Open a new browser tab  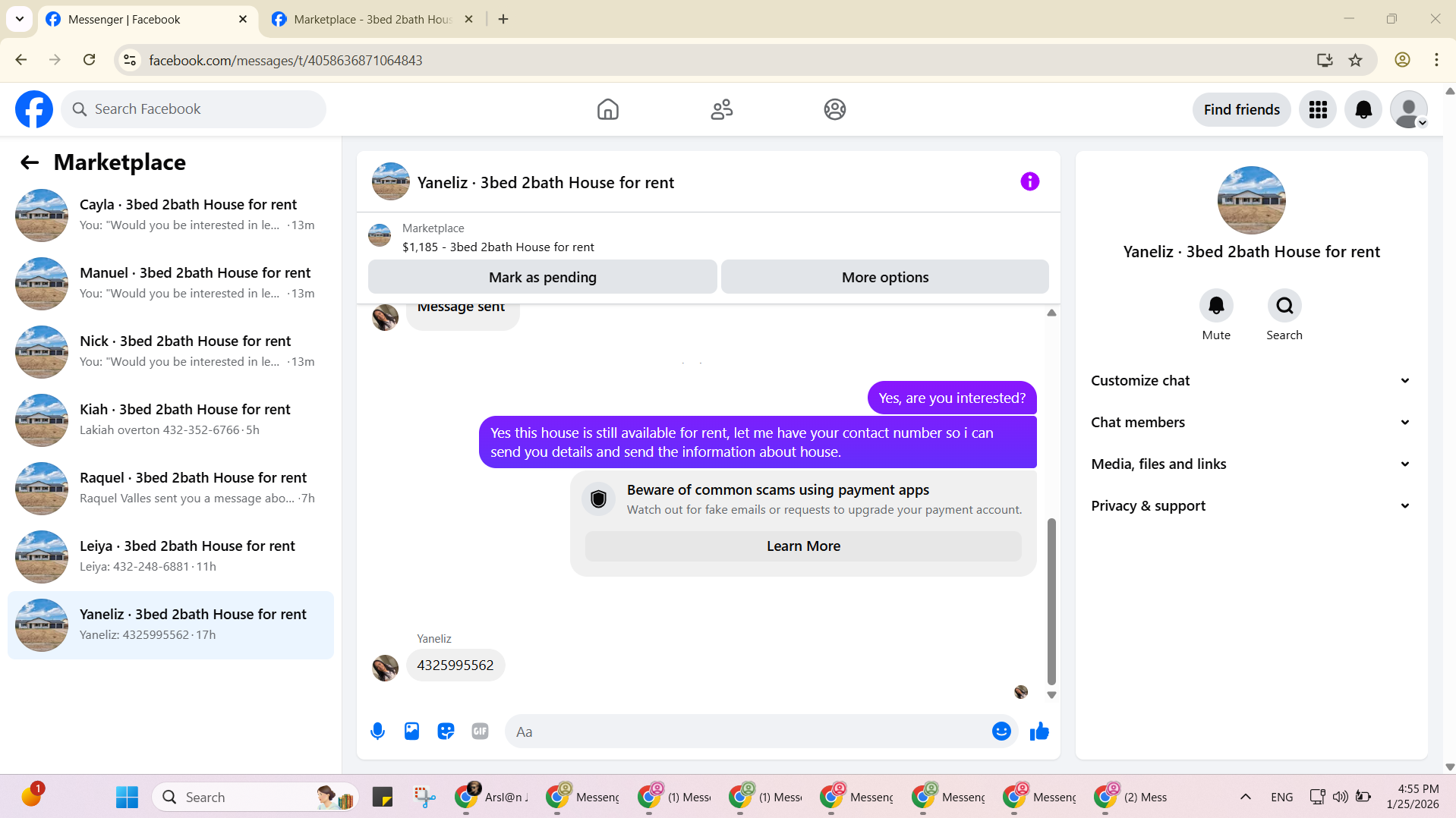(x=503, y=20)
